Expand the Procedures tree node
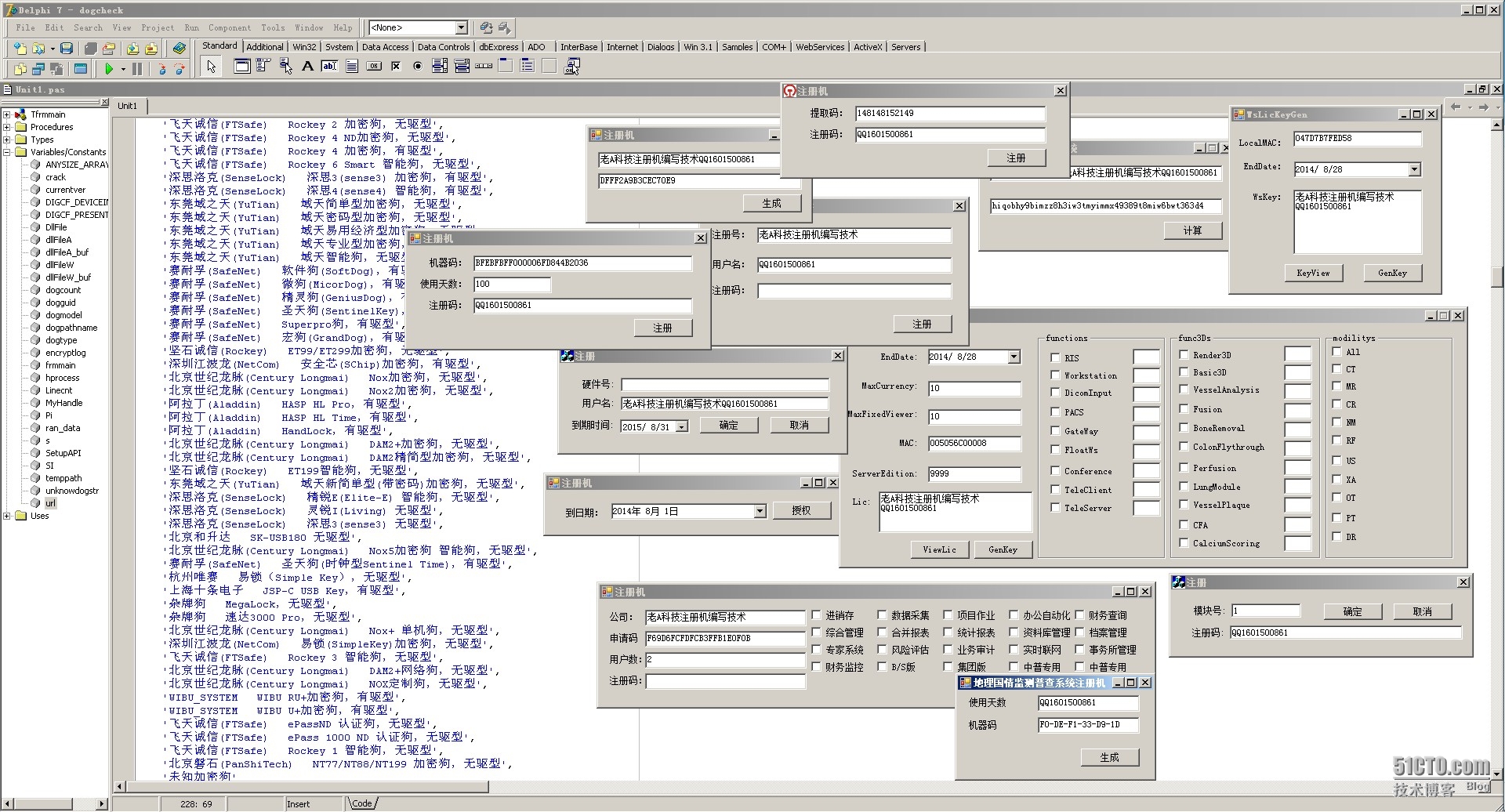1505x812 pixels. (7, 127)
